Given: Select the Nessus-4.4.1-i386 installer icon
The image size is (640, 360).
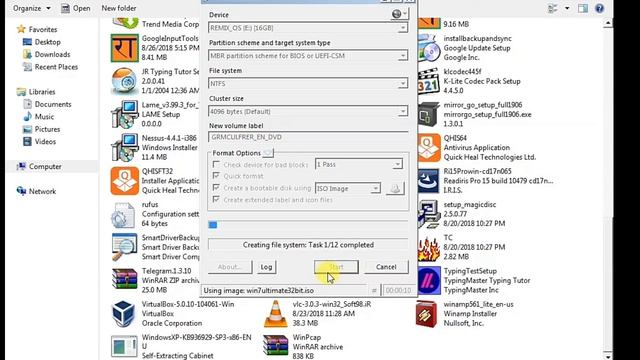Looking at the screenshot, I should coord(124,147).
